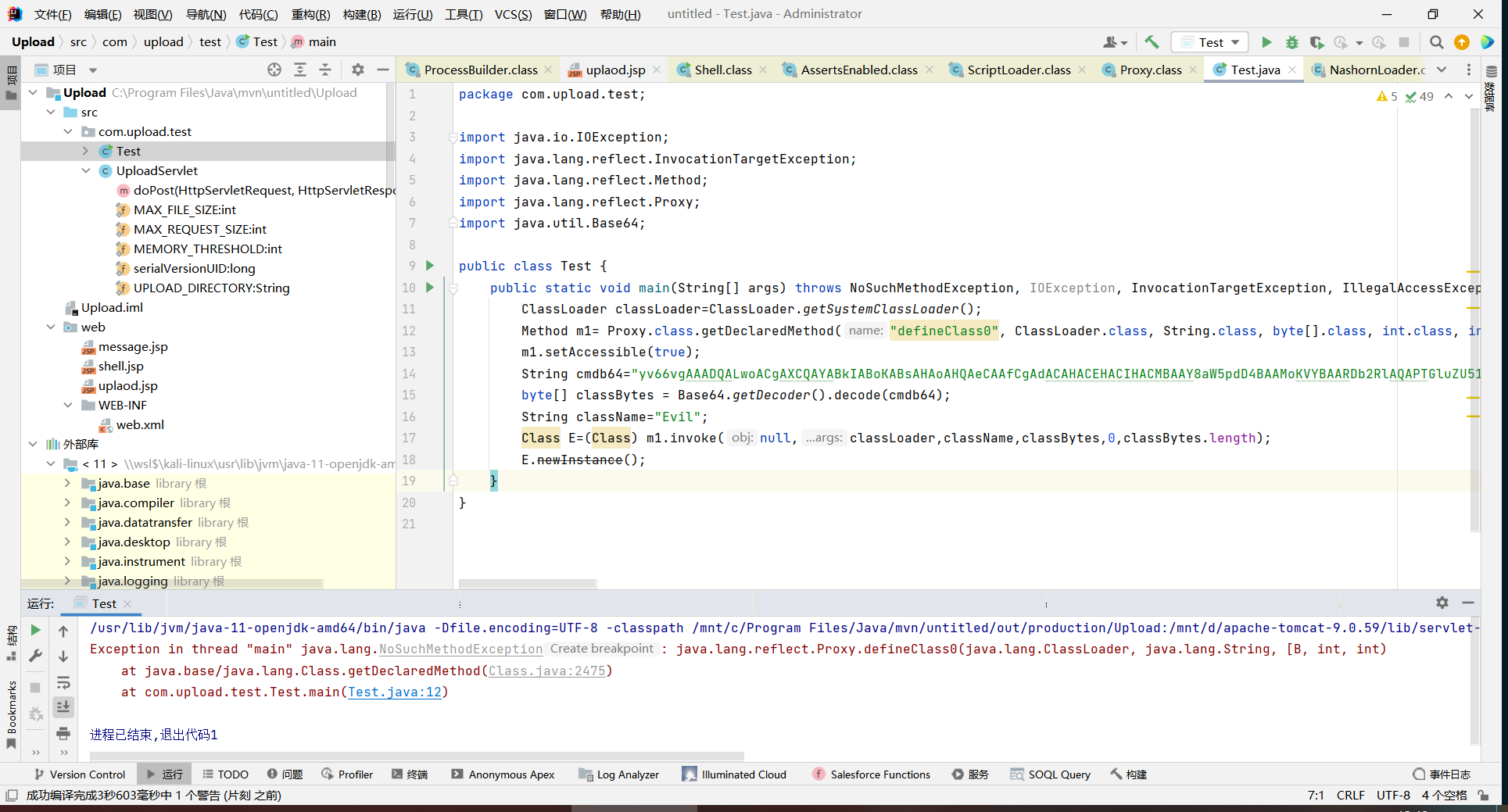Viewport: 1508px width, 812px height.
Task: Open Test.java:12 stack trace link
Action: point(395,692)
